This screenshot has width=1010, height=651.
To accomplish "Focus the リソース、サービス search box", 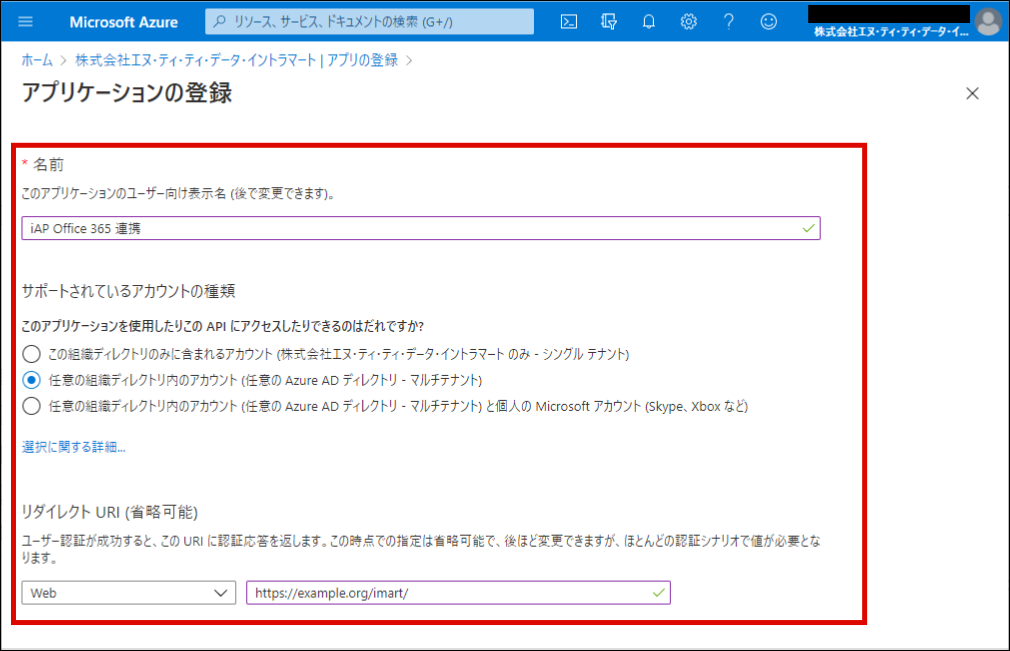I will pyautogui.click(x=370, y=22).
